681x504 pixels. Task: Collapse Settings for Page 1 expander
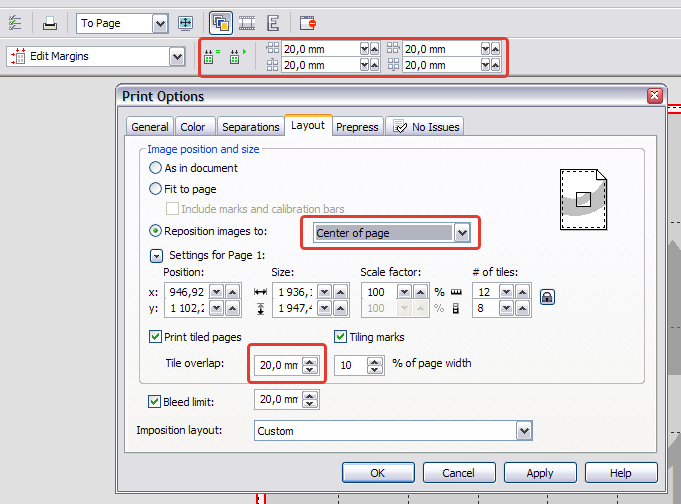tap(156, 256)
